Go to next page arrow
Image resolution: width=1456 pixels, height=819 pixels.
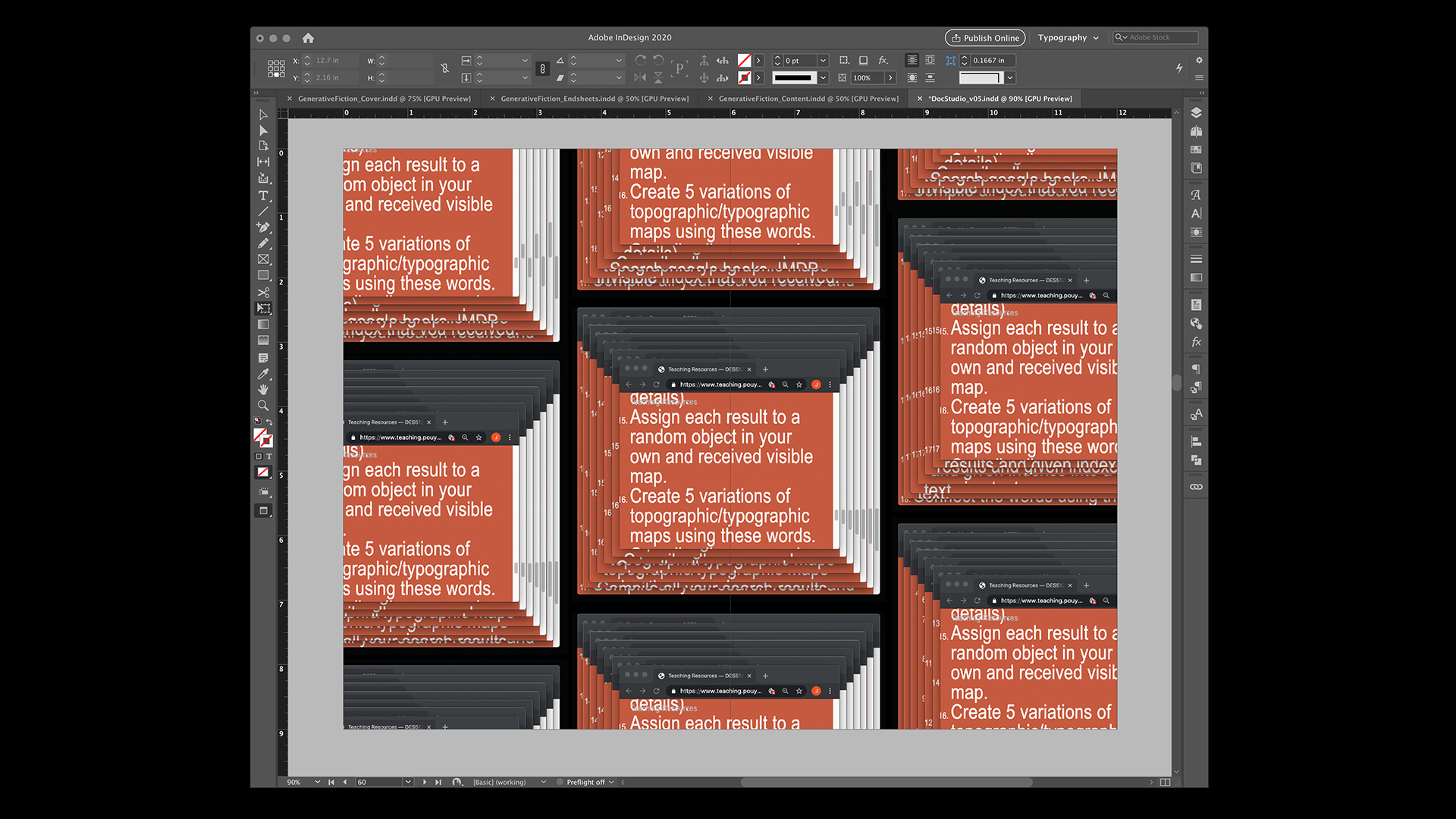[x=424, y=782]
